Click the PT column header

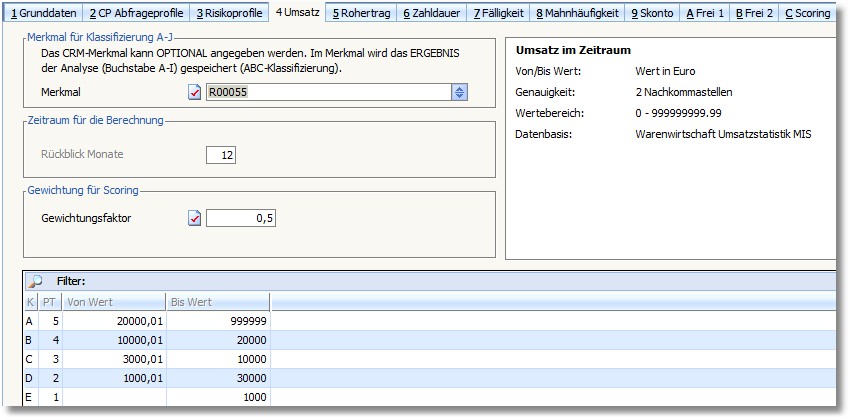click(x=49, y=301)
